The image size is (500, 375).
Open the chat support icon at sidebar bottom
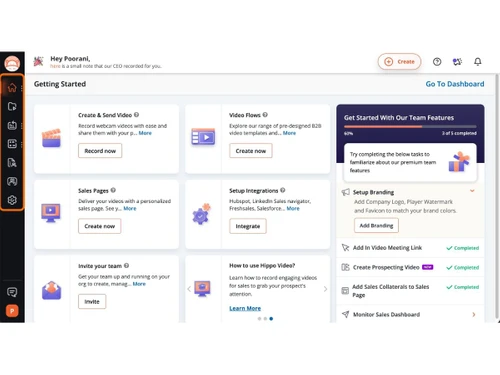12,292
